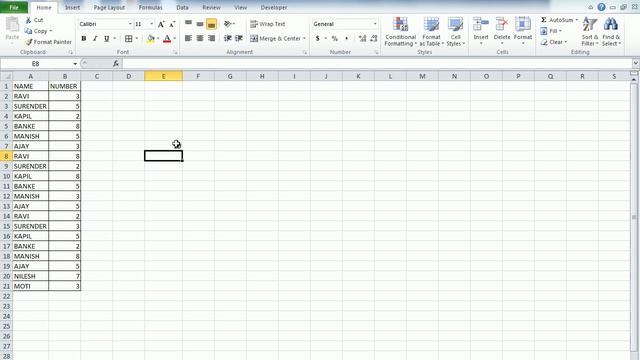Toggle Middle Align
Screen dimensions: 640x360
pyautogui.click(x=200, y=24)
